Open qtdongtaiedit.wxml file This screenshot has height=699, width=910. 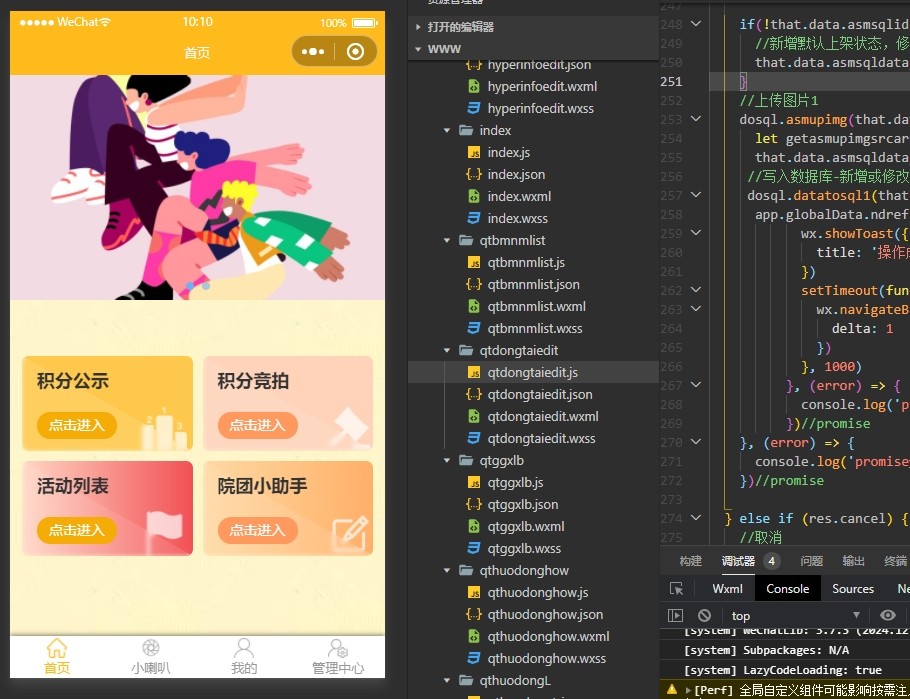pos(543,417)
